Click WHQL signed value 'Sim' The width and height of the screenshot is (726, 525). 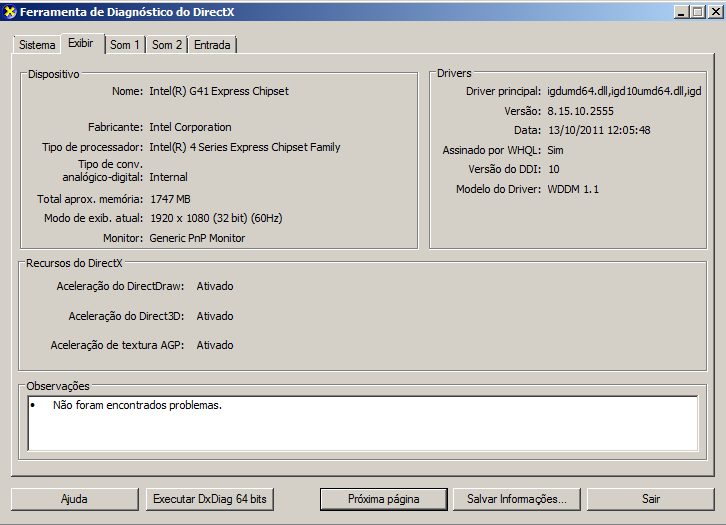[555, 150]
